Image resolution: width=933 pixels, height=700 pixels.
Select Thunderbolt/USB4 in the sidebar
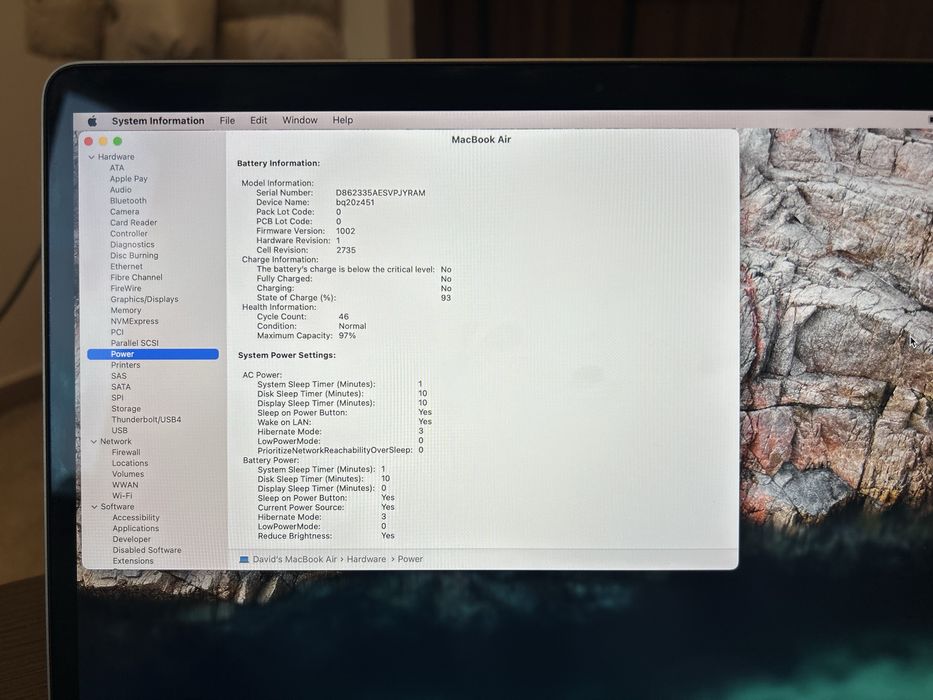click(x=146, y=420)
